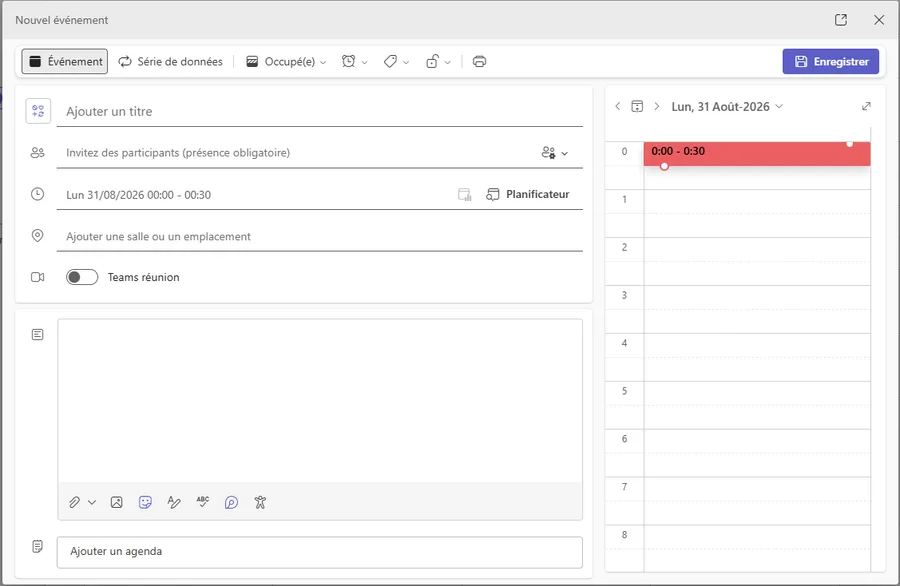The image size is (900, 586).
Task: Open the privacy lock dropdown arrow
Action: coord(448,62)
